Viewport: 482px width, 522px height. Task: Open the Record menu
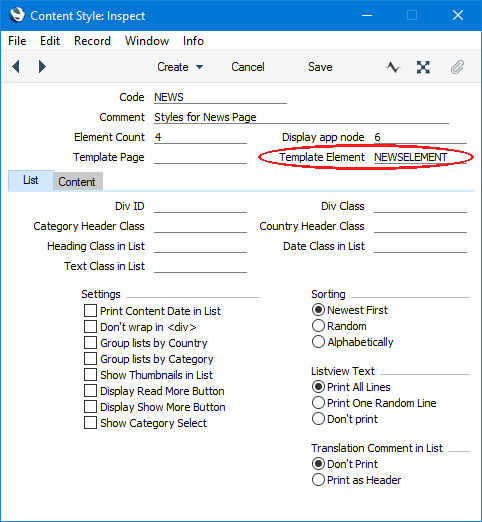point(92,41)
